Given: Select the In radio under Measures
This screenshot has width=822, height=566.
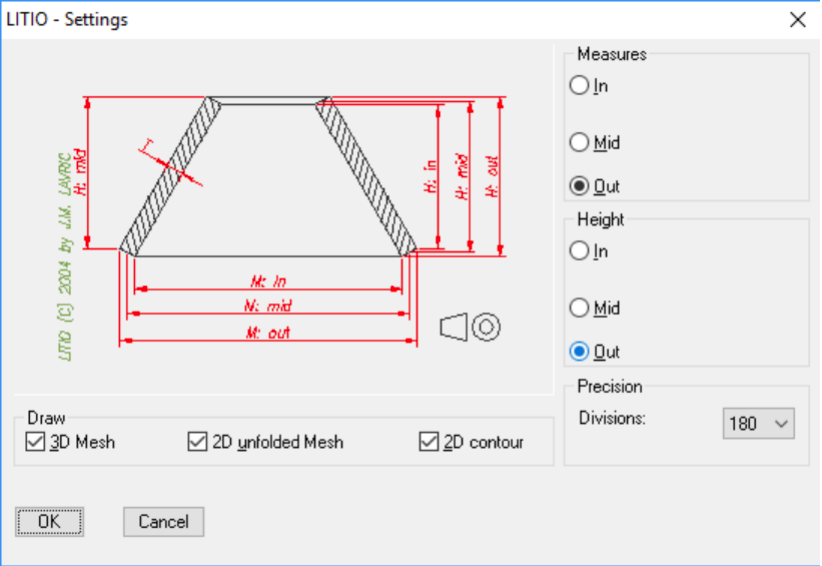Looking at the screenshot, I should pyautogui.click(x=579, y=86).
